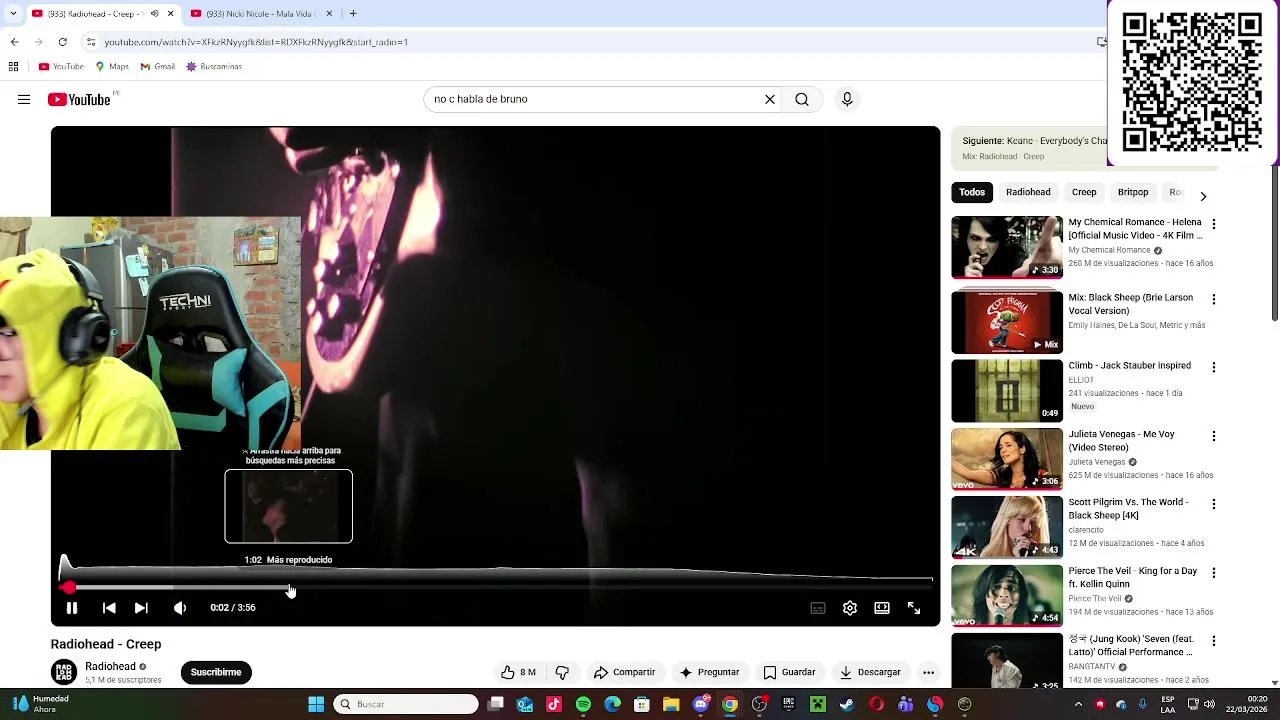Screen dimensions: 1280x720
Task: Toggle subtitles in the player
Action: pos(818,607)
